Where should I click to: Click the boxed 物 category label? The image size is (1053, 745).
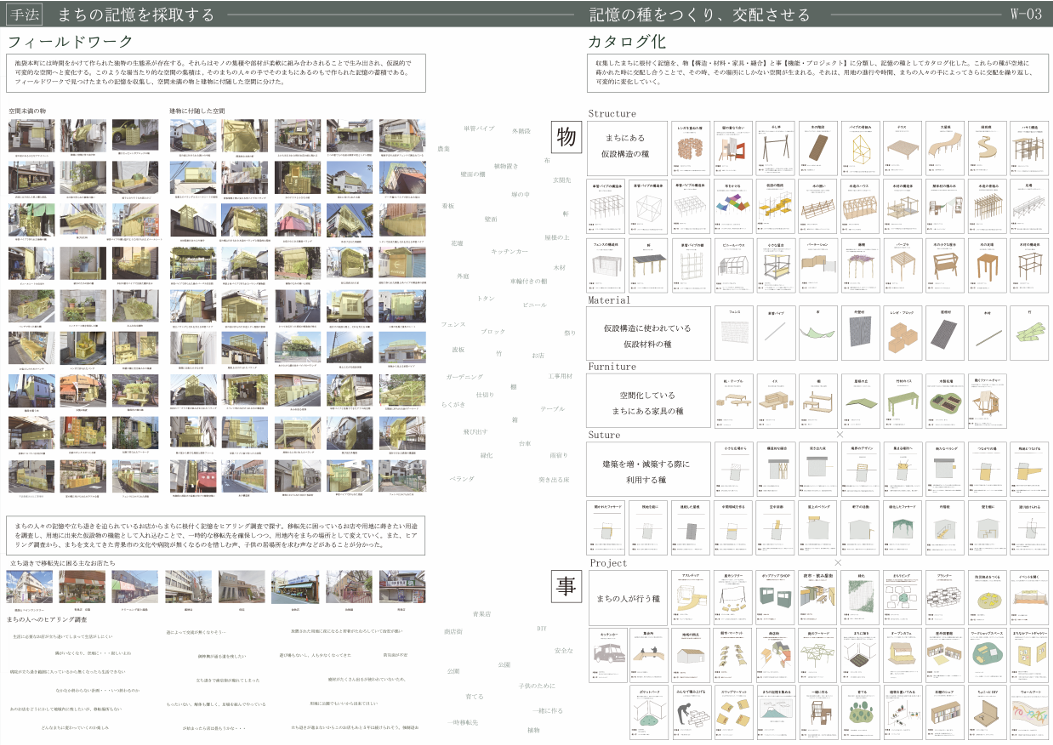pos(566,138)
